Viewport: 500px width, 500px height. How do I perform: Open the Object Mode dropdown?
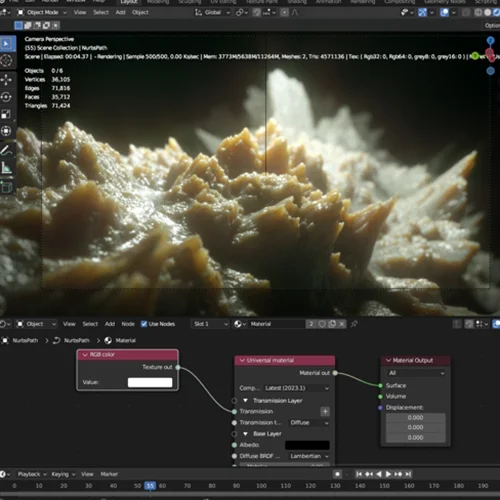point(42,13)
